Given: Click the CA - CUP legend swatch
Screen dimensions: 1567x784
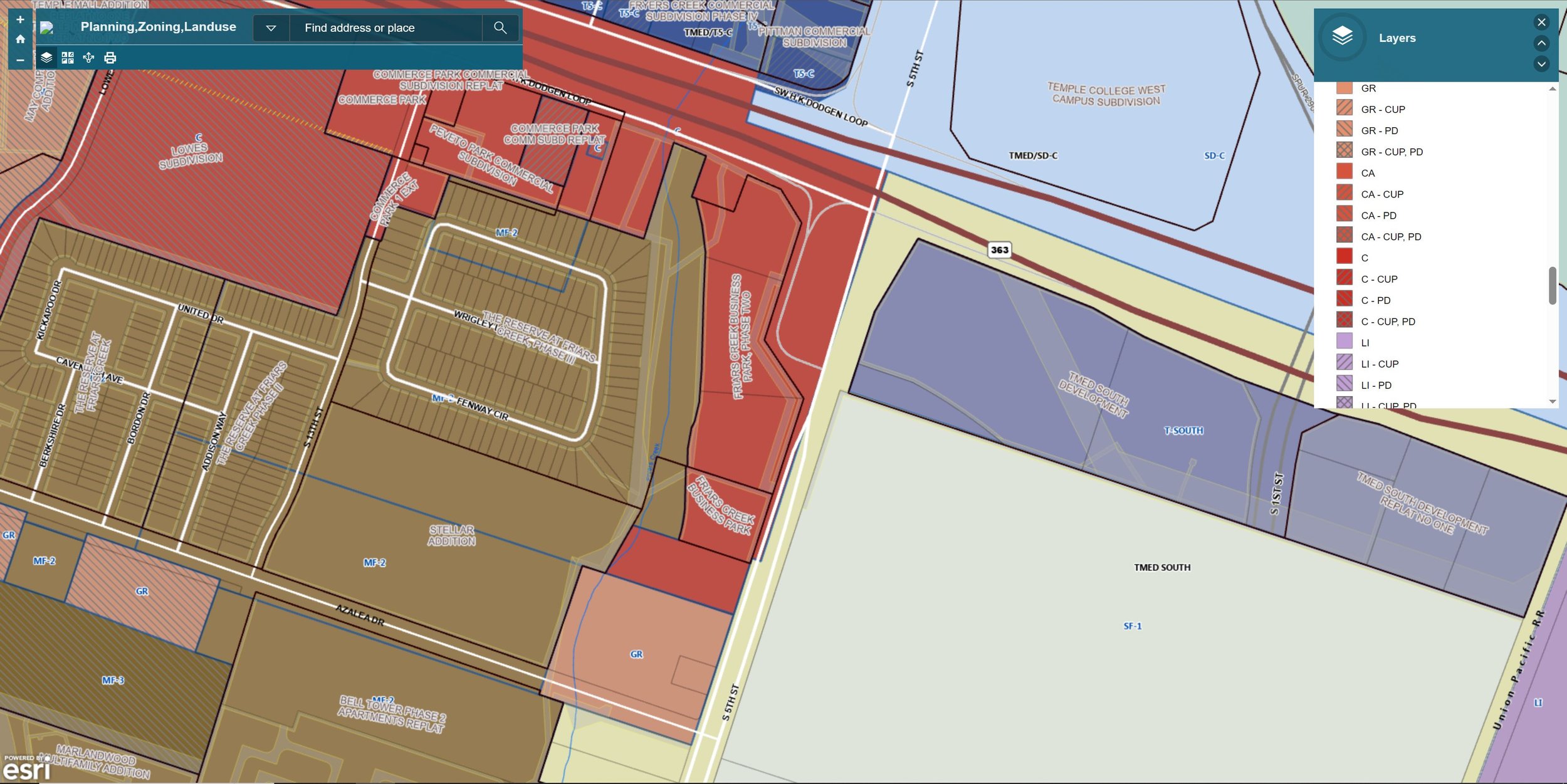Looking at the screenshot, I should point(1344,193).
